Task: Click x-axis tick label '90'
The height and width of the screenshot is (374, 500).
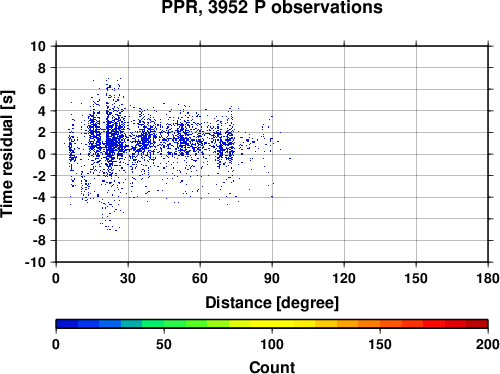Action: coord(272,278)
